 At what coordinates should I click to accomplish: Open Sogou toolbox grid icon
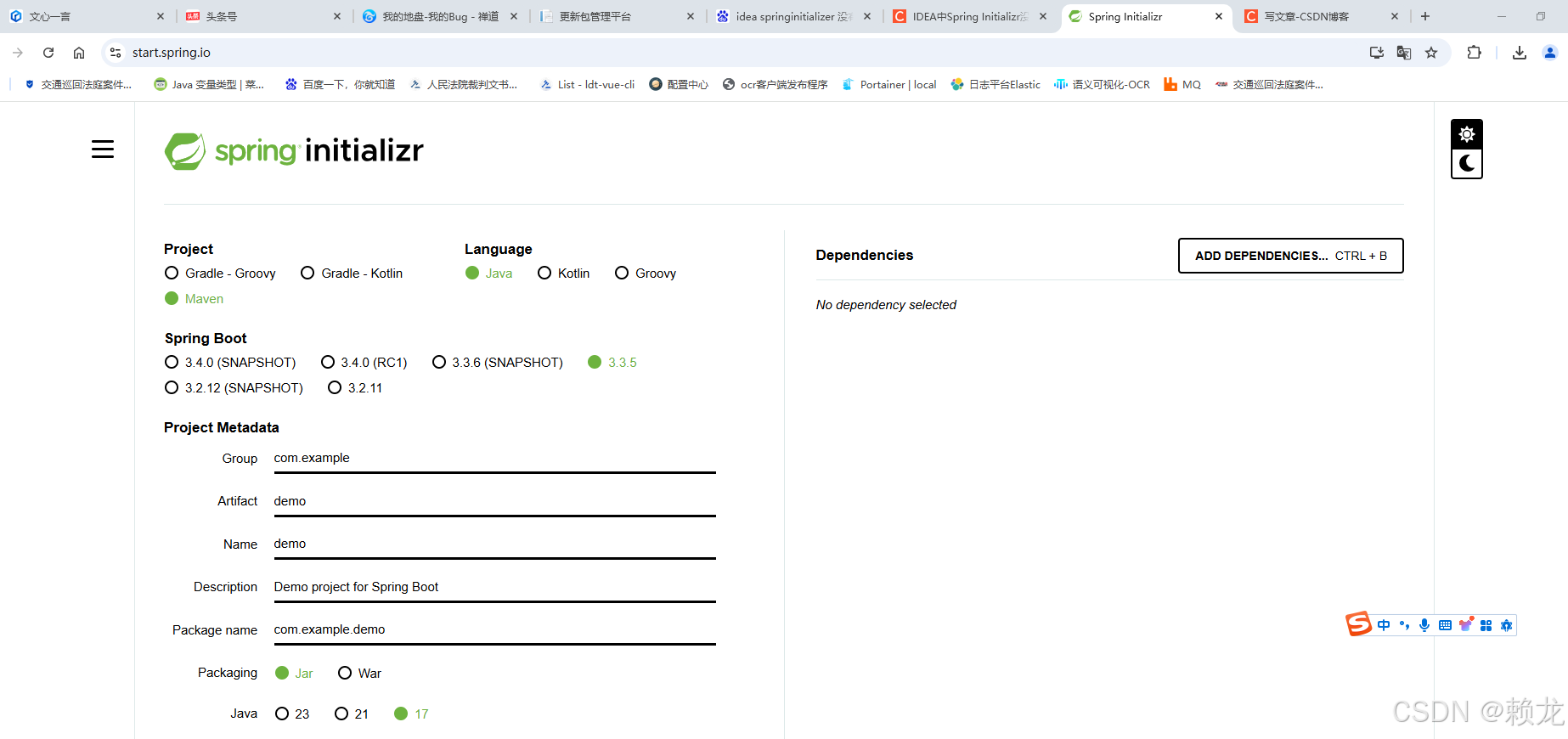[x=1486, y=625]
